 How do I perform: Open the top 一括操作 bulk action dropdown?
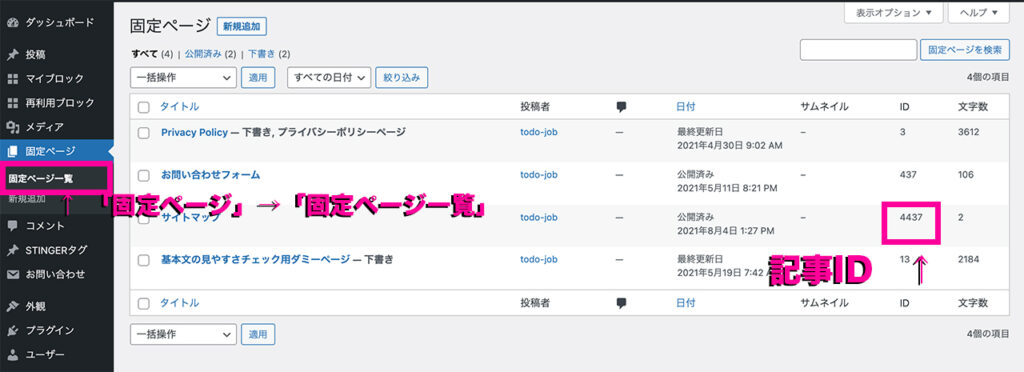pos(184,77)
